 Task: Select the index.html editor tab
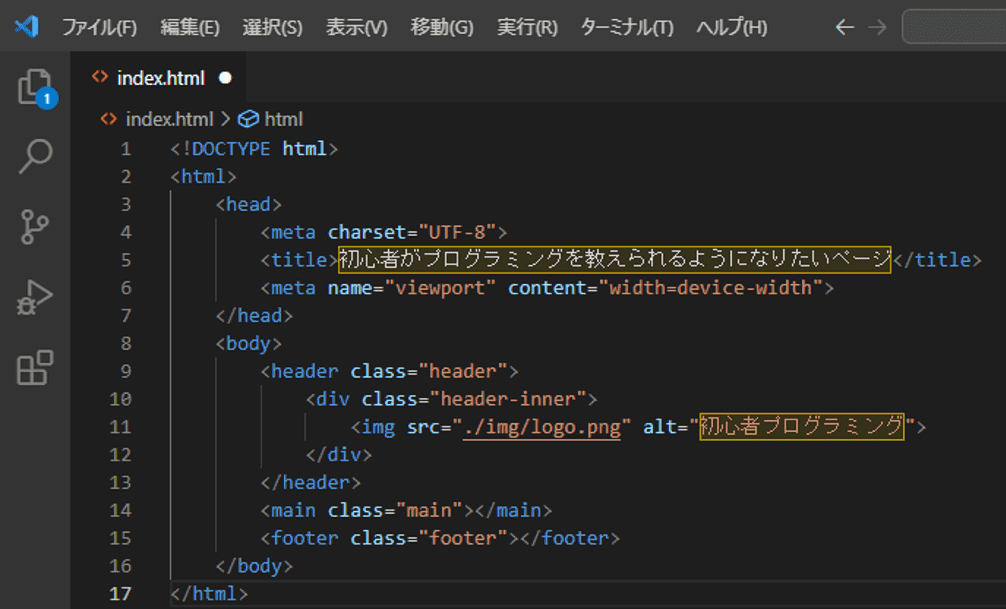[158, 78]
